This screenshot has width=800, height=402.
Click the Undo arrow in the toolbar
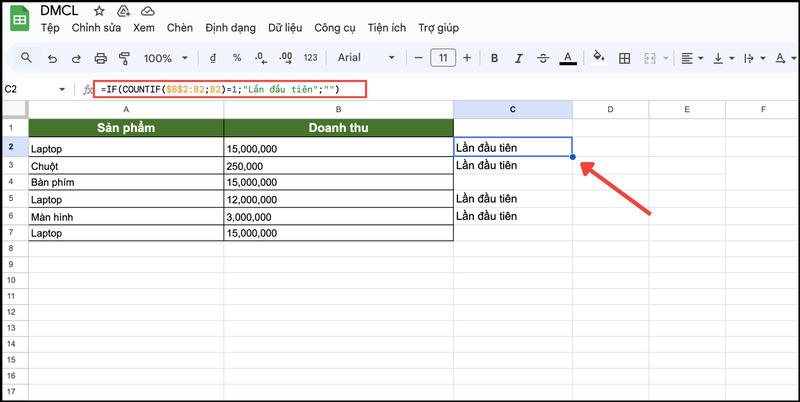pyautogui.click(x=51, y=58)
